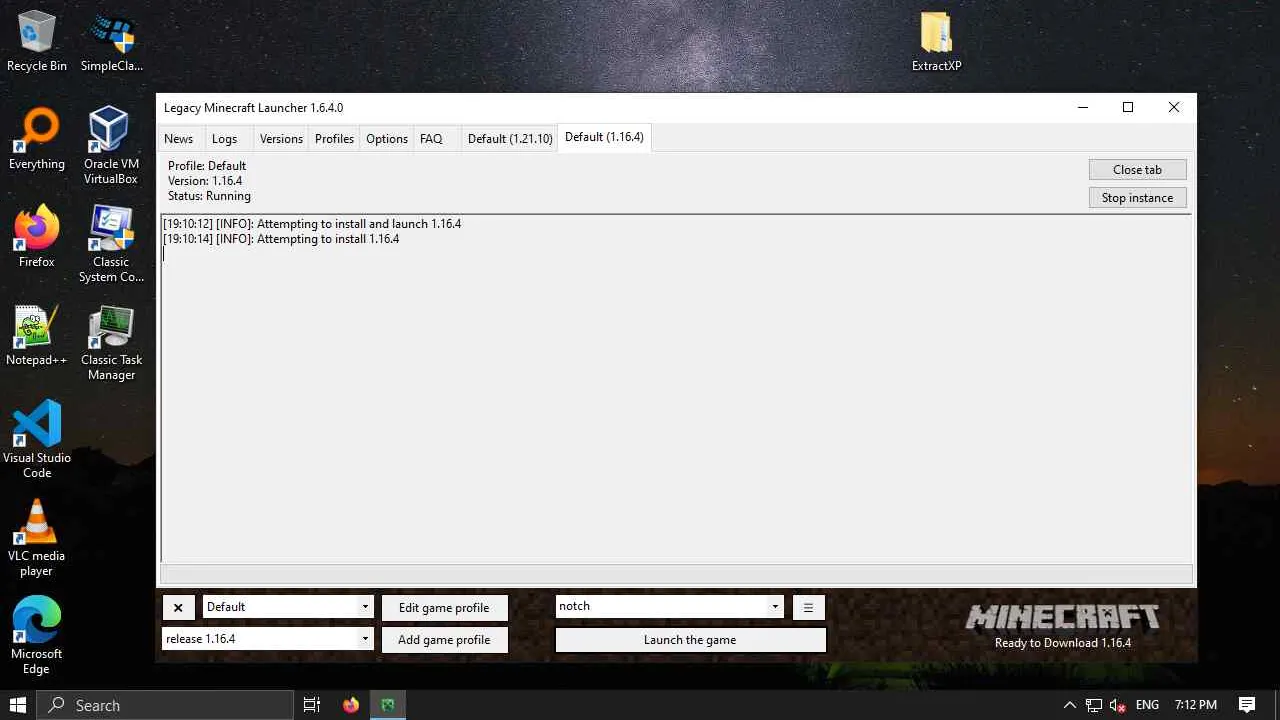Open the network status tray icon
This screenshot has height=720, width=1280.
tap(1094, 705)
